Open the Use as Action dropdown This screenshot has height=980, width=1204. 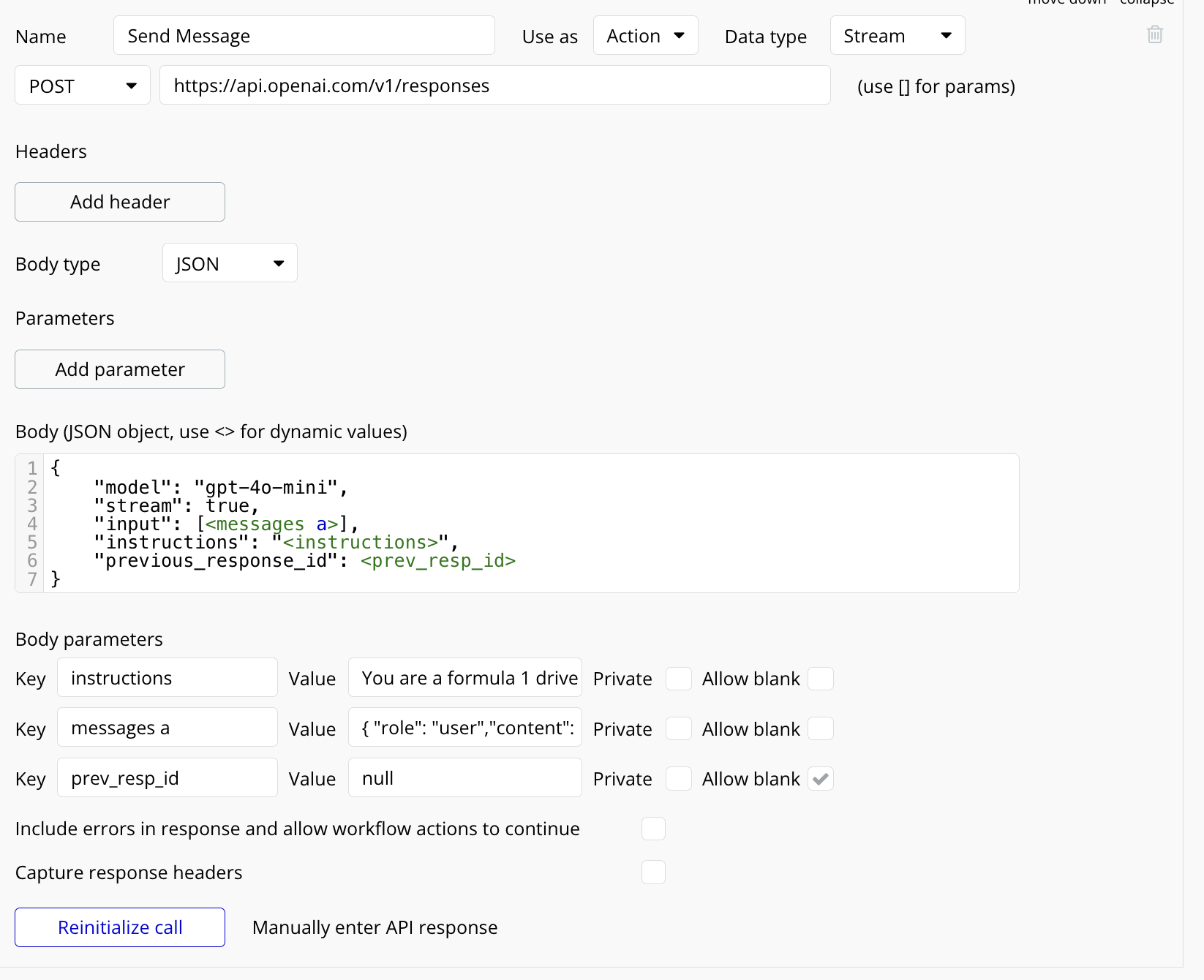[x=645, y=36]
